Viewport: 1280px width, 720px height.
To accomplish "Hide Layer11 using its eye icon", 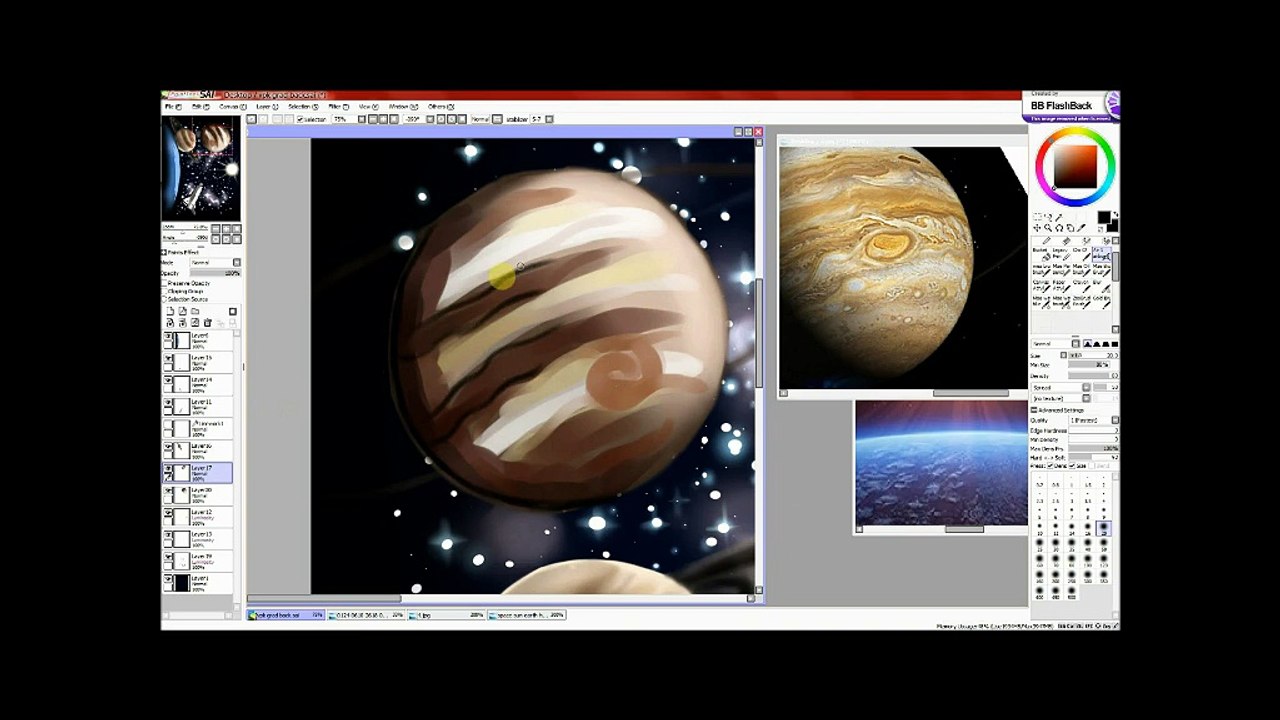I will click(x=168, y=402).
